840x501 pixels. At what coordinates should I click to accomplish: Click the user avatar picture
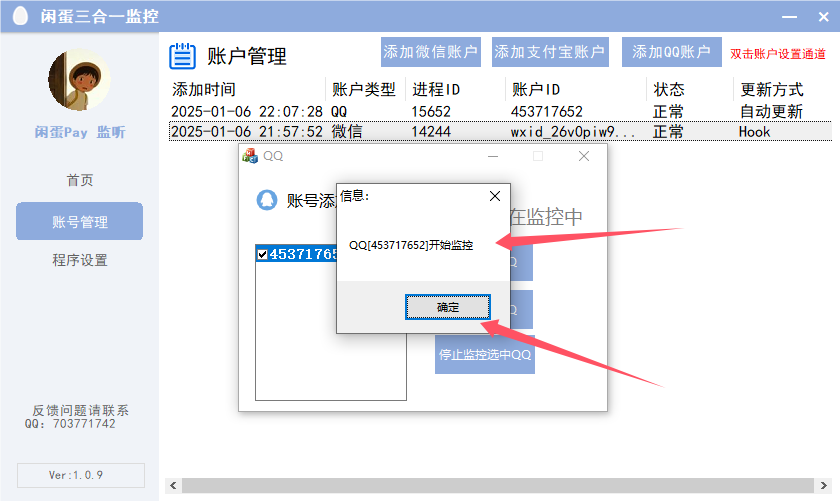pyautogui.click(x=79, y=80)
